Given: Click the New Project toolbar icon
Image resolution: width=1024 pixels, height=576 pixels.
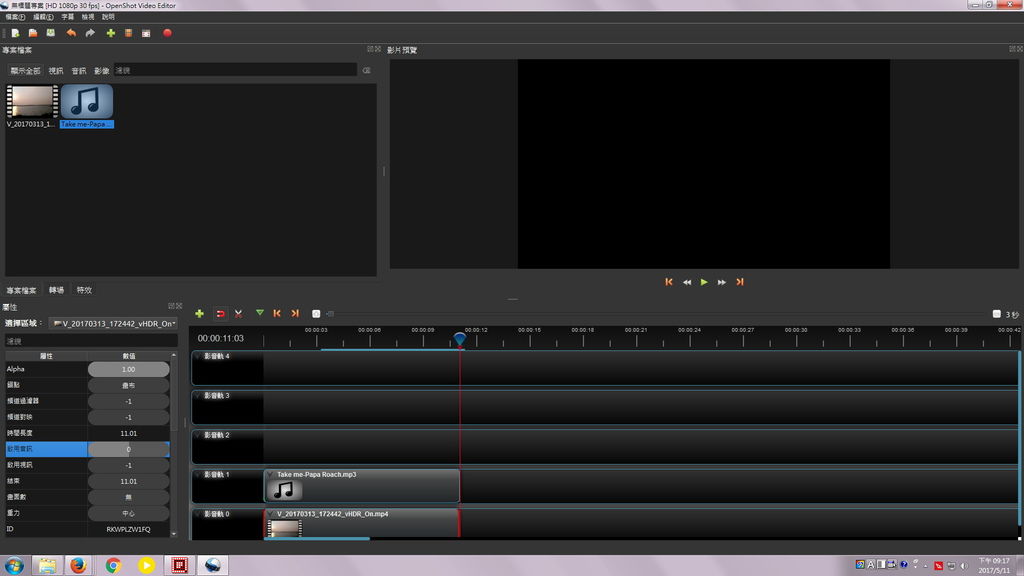Looking at the screenshot, I should coord(15,33).
